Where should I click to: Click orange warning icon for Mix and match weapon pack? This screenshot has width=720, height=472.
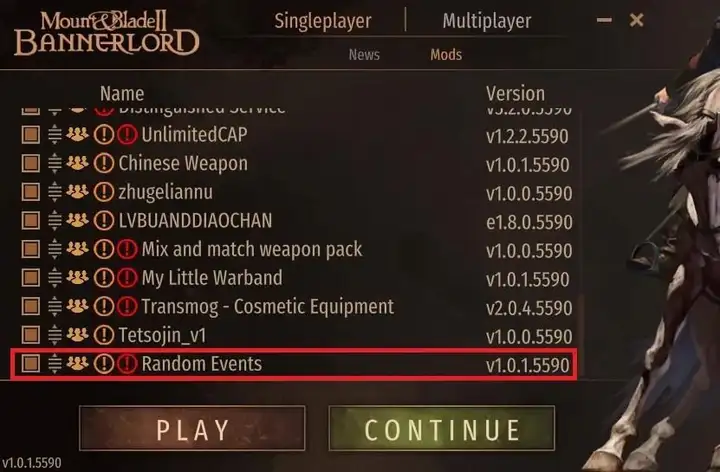pyautogui.click(x=104, y=249)
